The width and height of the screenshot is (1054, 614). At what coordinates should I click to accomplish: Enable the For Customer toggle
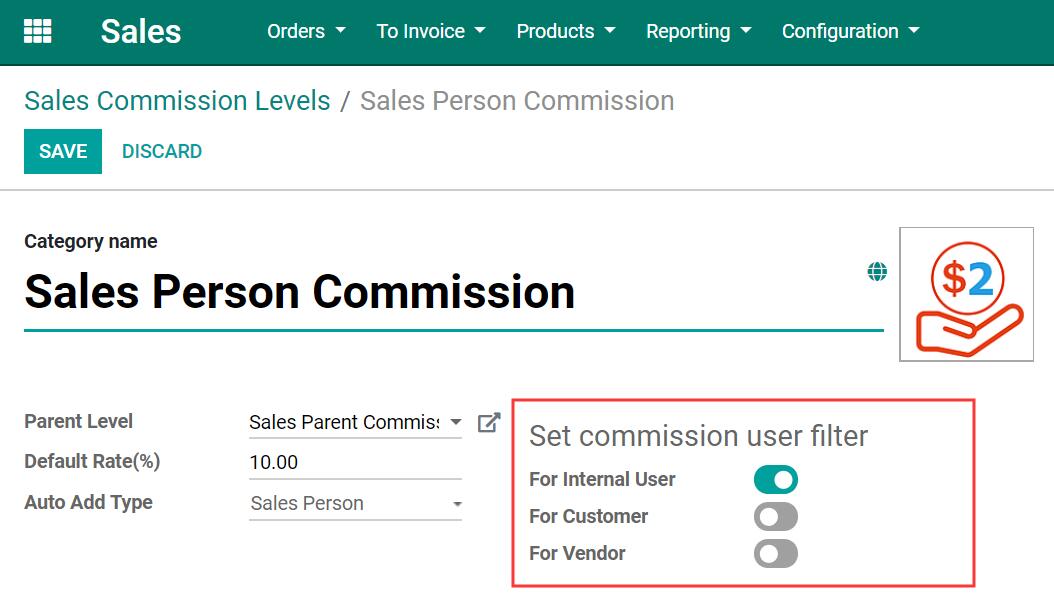pyautogui.click(x=776, y=516)
